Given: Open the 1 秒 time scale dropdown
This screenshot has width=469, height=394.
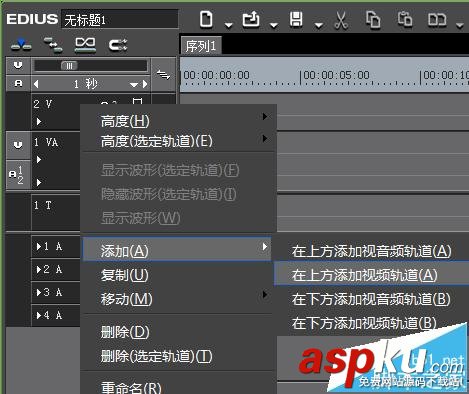Looking at the screenshot, I should click(134, 85).
